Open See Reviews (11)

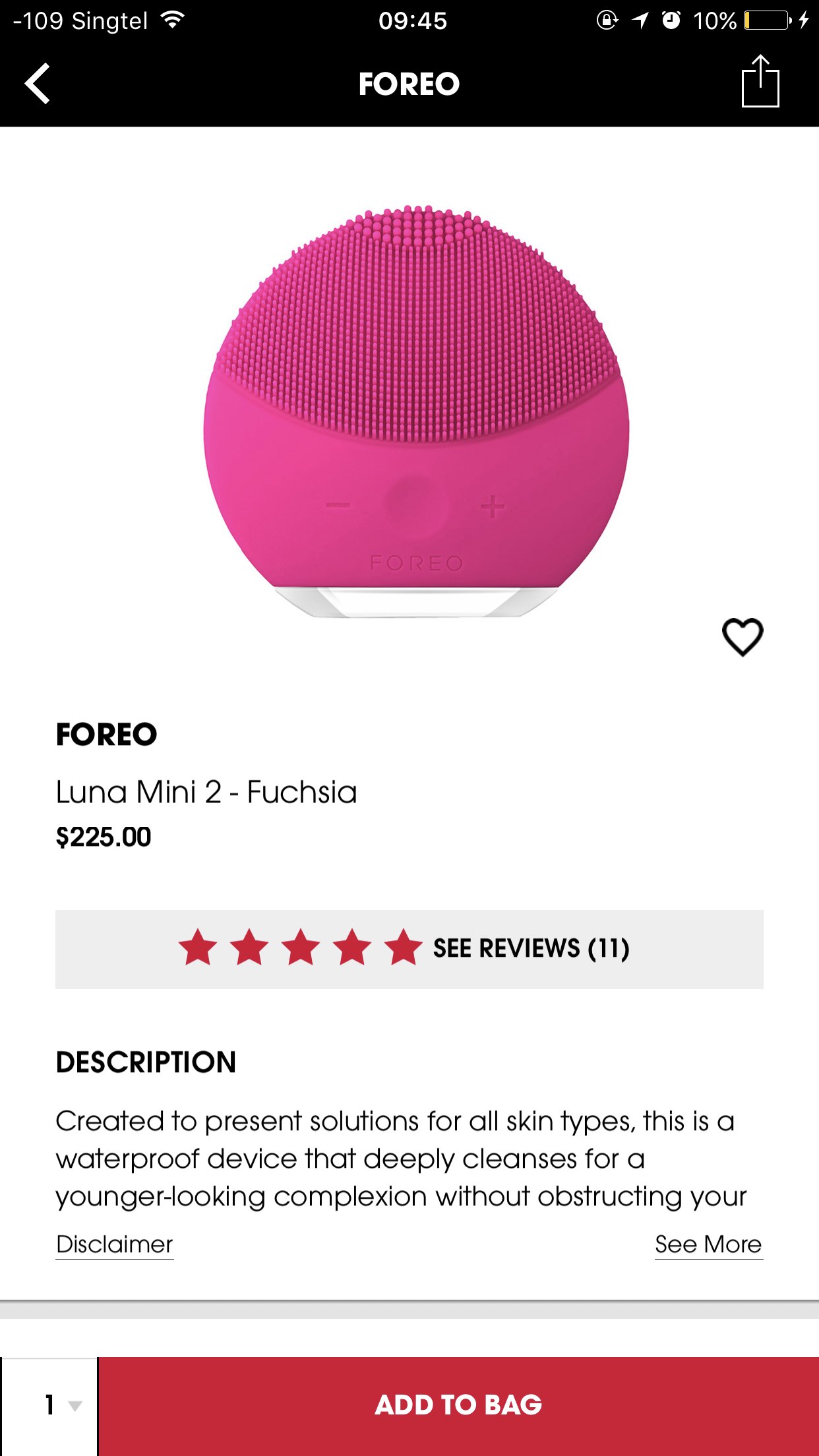531,948
